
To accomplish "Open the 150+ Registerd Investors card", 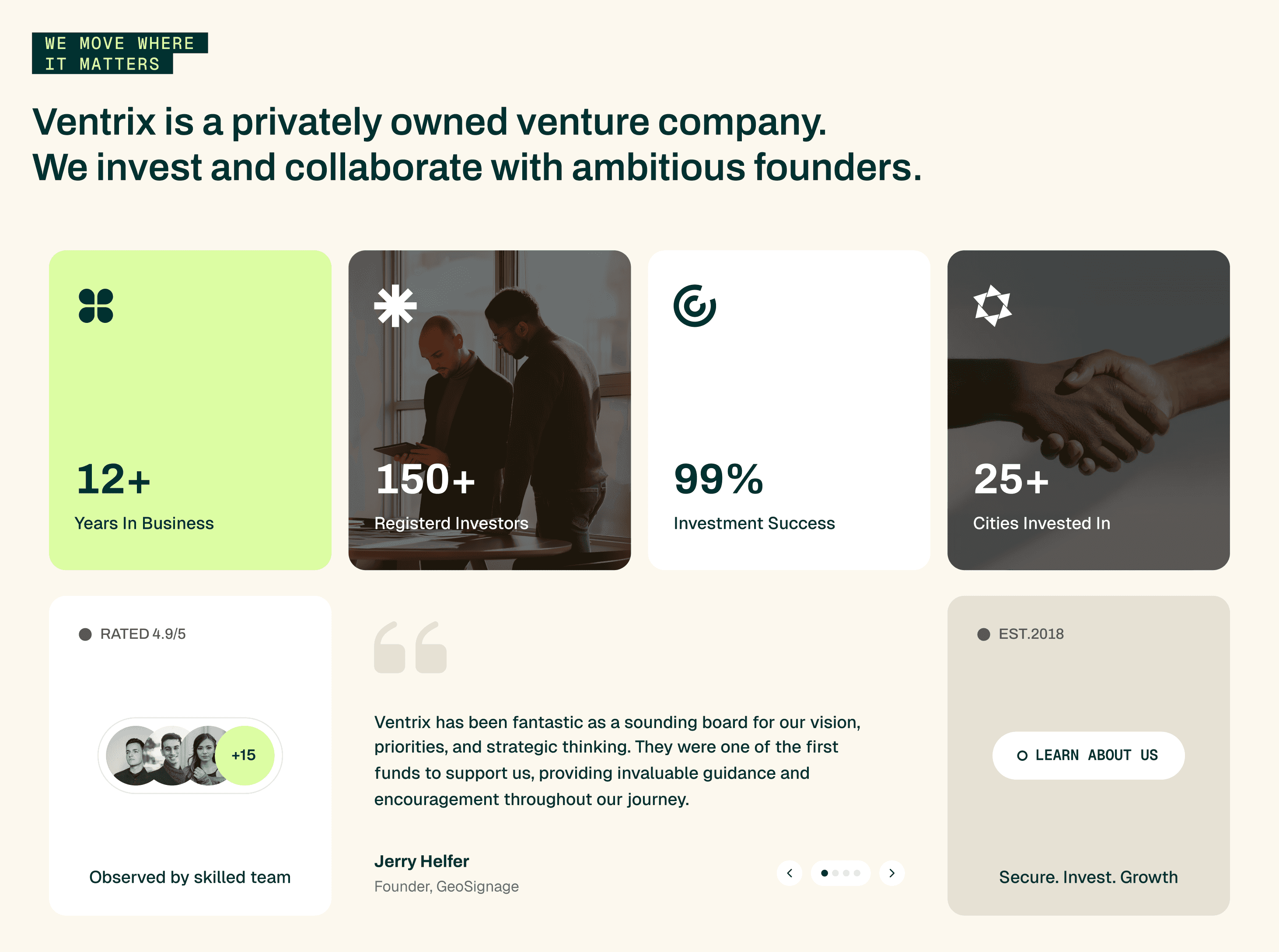I will [490, 410].
